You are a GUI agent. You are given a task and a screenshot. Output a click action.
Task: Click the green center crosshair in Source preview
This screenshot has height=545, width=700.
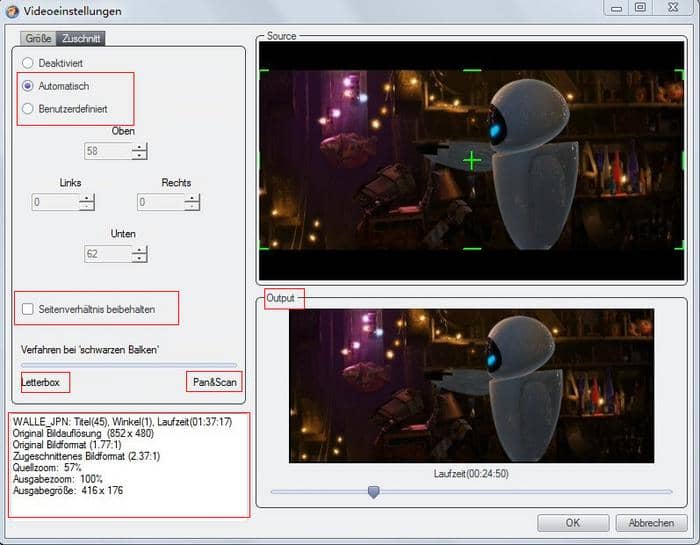coord(472,160)
